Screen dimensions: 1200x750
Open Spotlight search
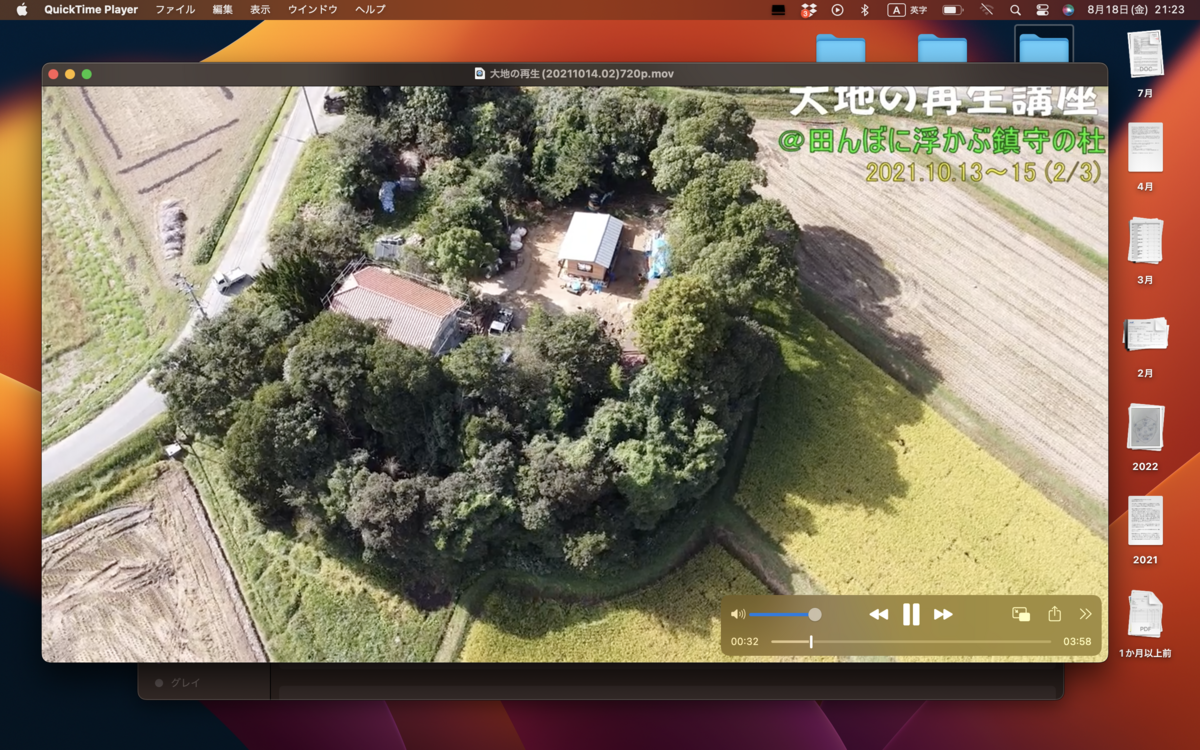click(1015, 9)
